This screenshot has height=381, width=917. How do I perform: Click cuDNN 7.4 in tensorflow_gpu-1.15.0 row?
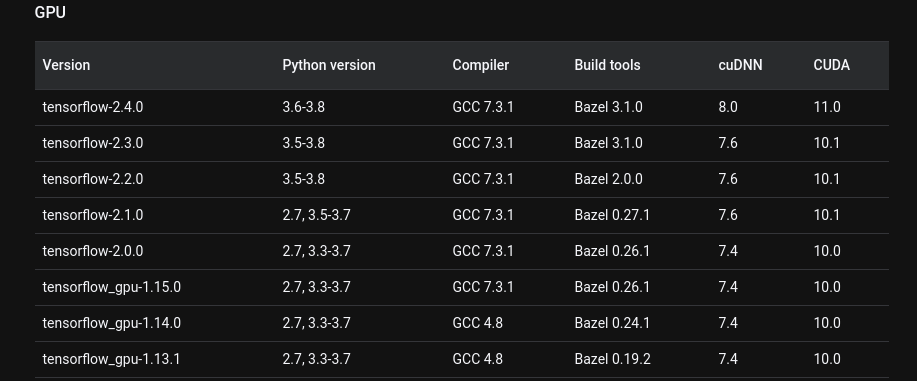(x=728, y=287)
